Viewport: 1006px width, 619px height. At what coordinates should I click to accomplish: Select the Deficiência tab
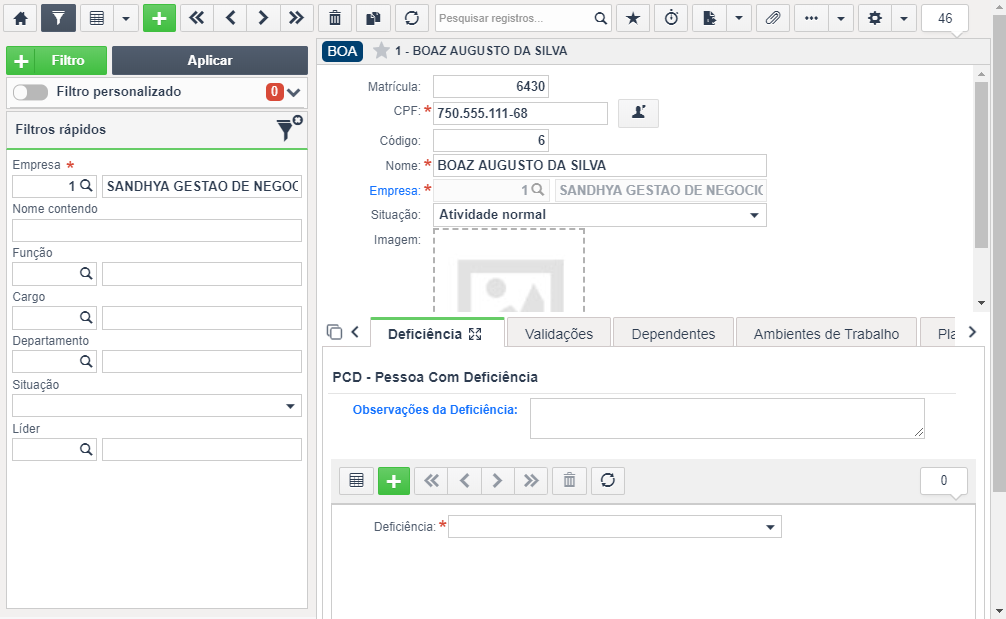click(425, 334)
